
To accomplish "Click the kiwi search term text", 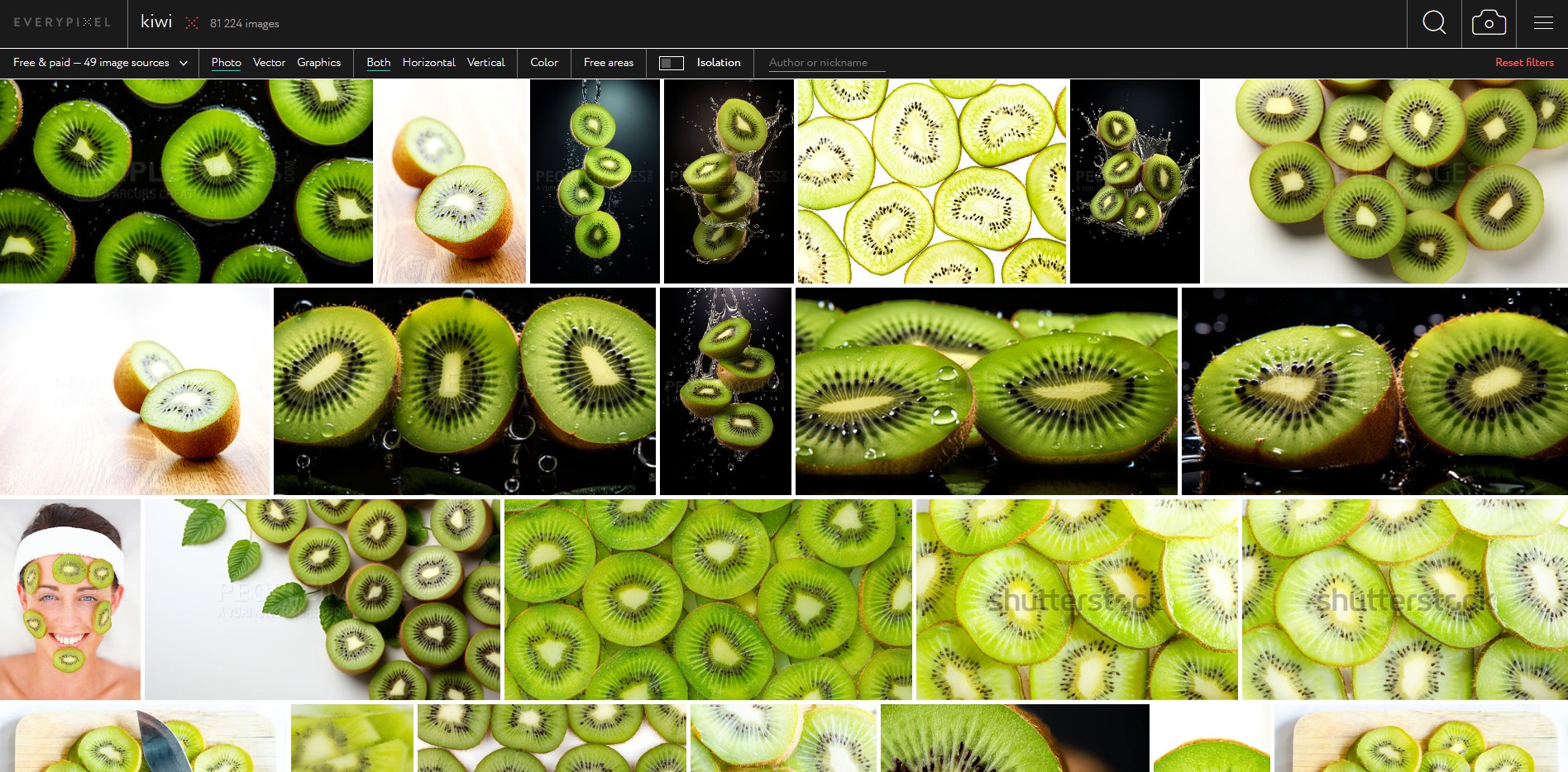I will click(x=156, y=22).
